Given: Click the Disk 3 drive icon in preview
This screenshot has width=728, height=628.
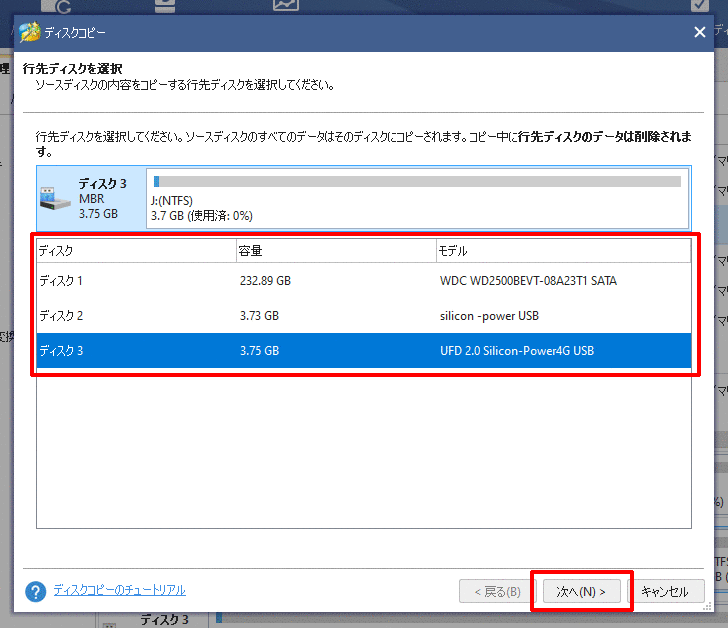Looking at the screenshot, I should 56,198.
